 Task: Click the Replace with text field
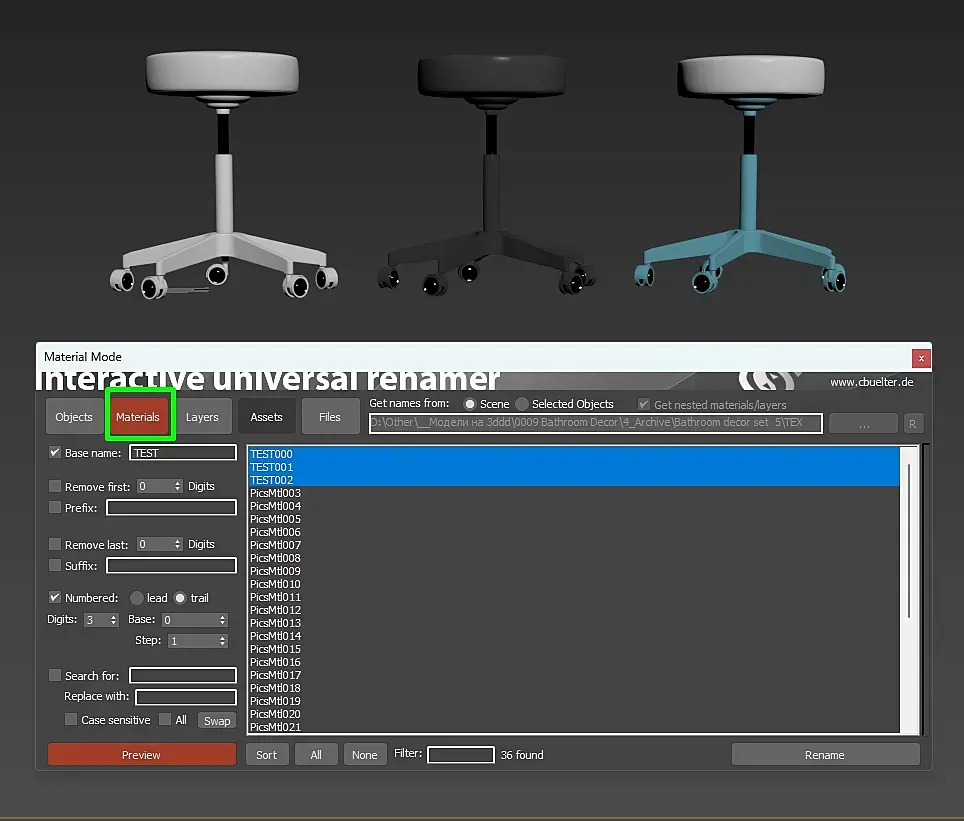coord(186,697)
